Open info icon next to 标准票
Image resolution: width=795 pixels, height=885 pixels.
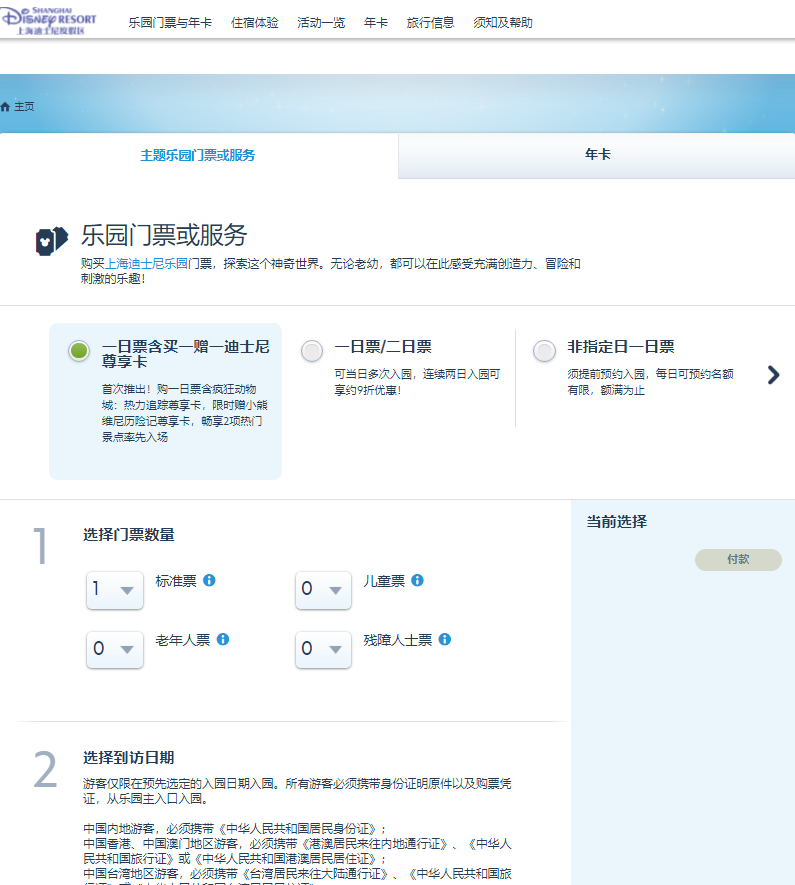[209, 580]
